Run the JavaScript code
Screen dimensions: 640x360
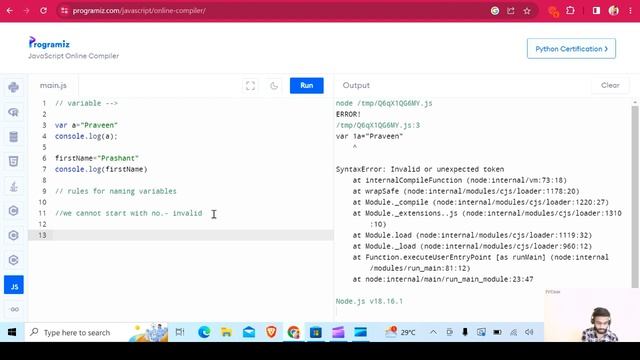[307, 85]
